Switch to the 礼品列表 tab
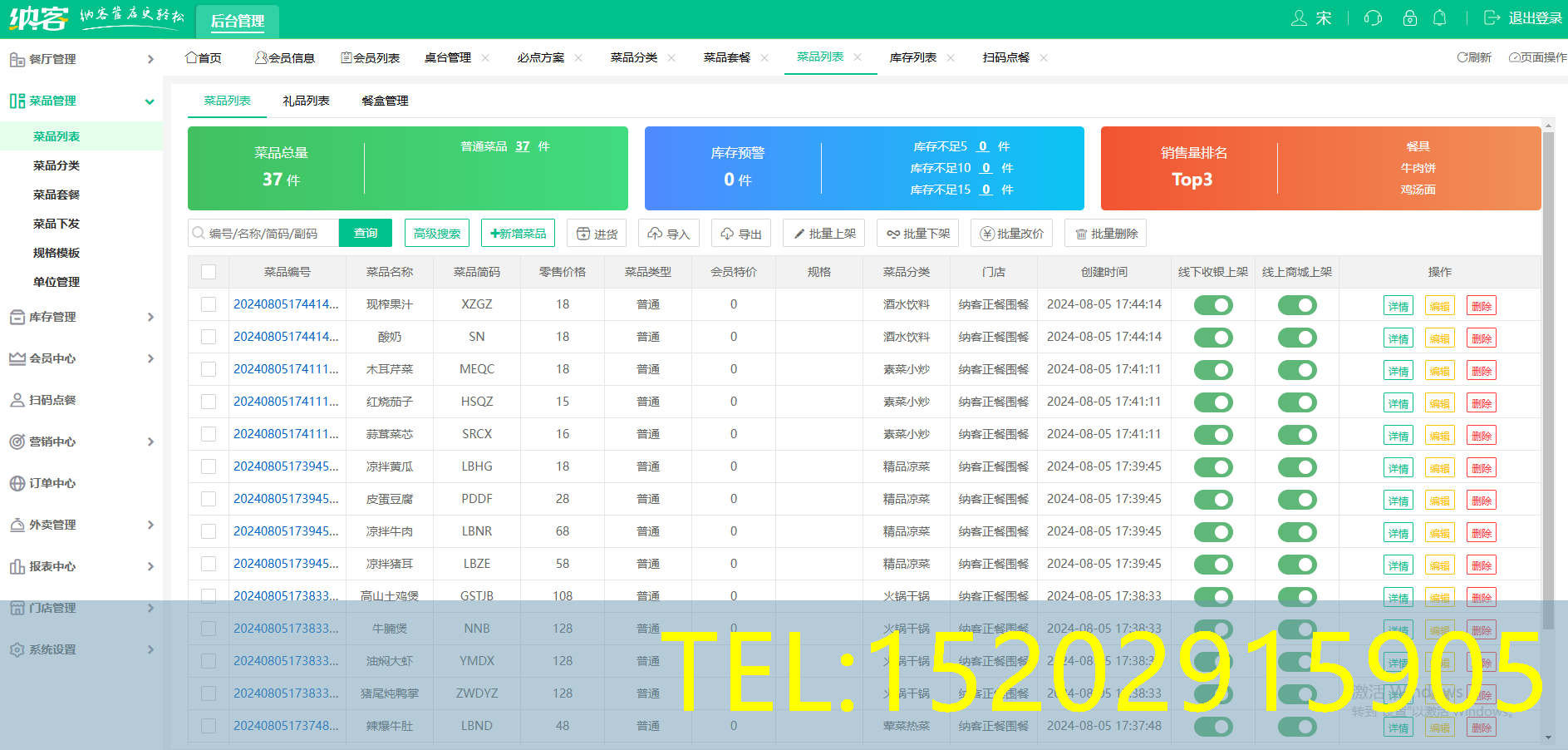This screenshot has height=750, width=1568. tap(306, 101)
